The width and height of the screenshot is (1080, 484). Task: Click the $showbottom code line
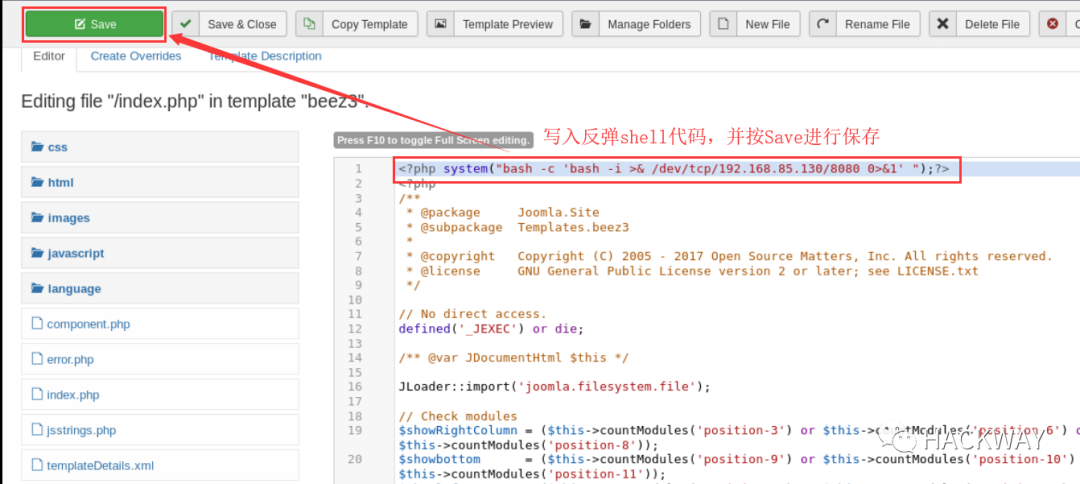(738, 466)
